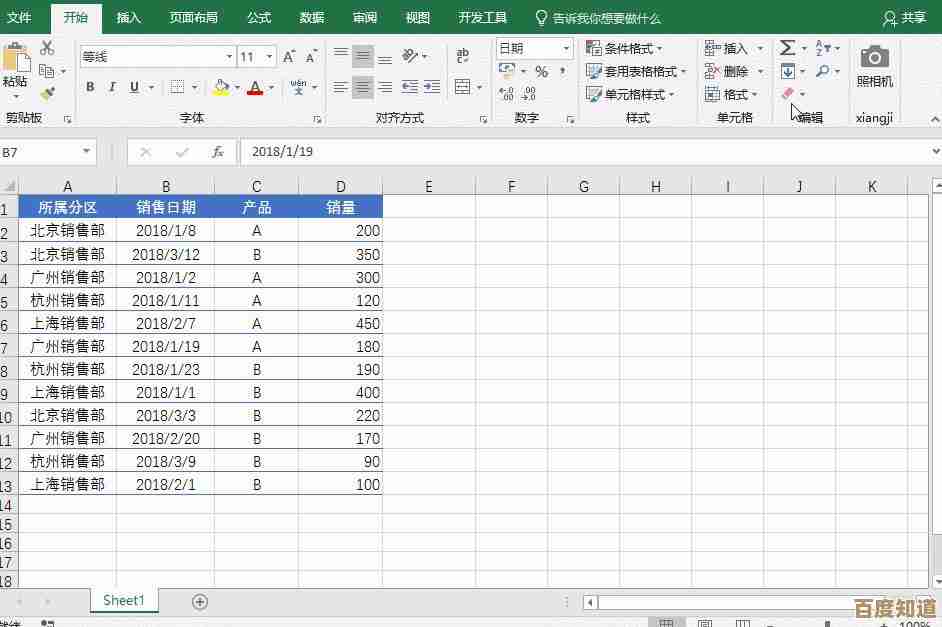Click the increase font size icon
The image size is (942, 627).
(x=289, y=57)
